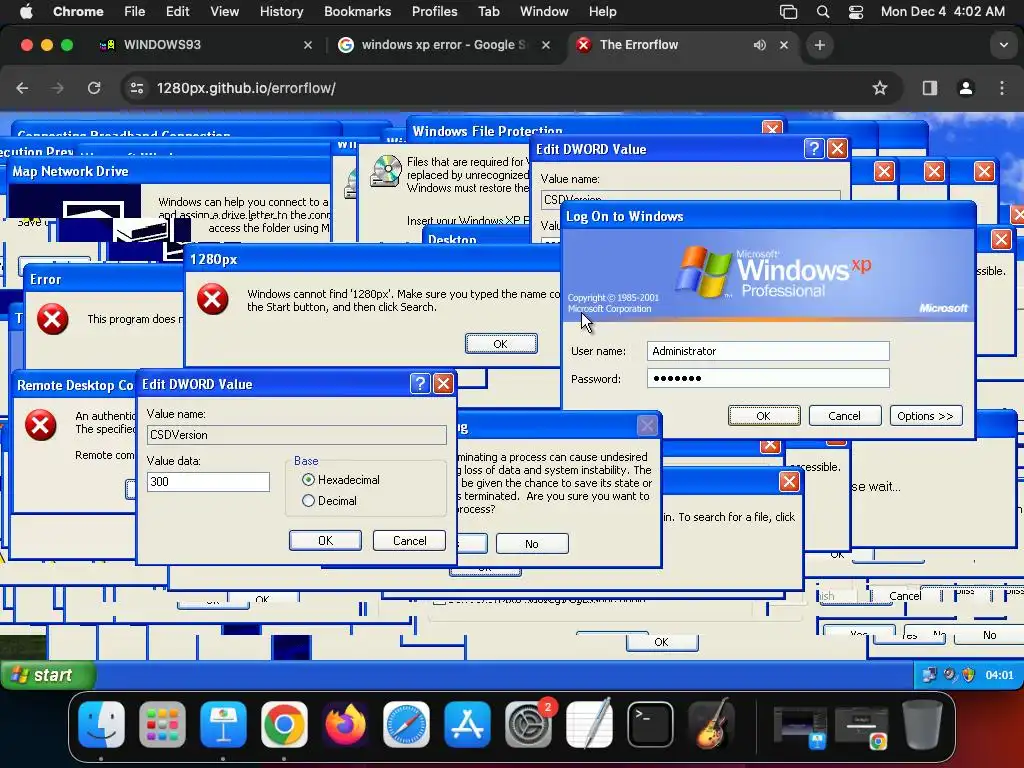This screenshot has width=1024, height=768.
Task: Launch Keynote from the dock
Action: [223, 724]
